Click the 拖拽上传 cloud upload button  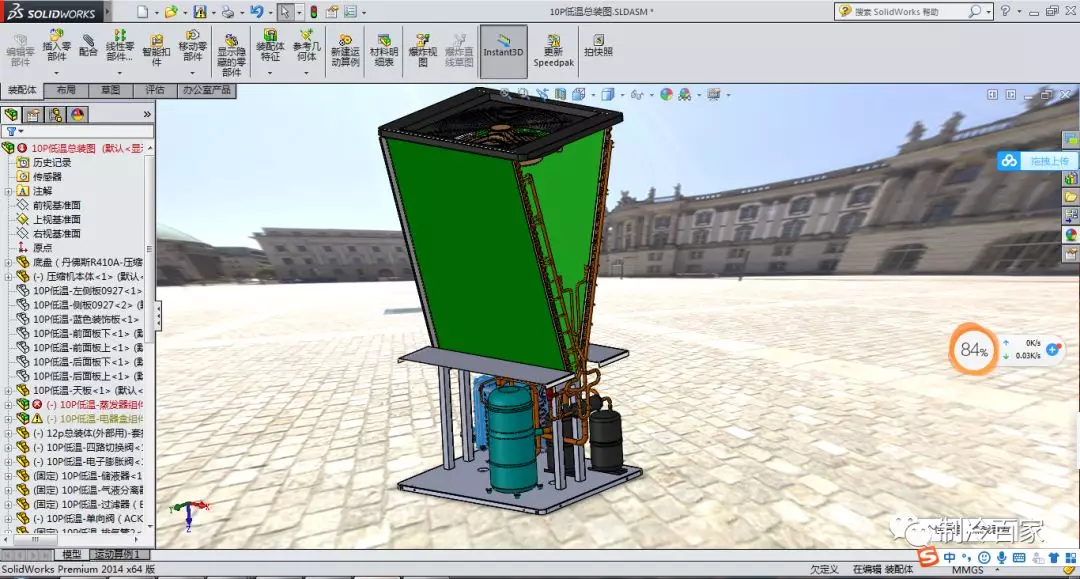1036,161
